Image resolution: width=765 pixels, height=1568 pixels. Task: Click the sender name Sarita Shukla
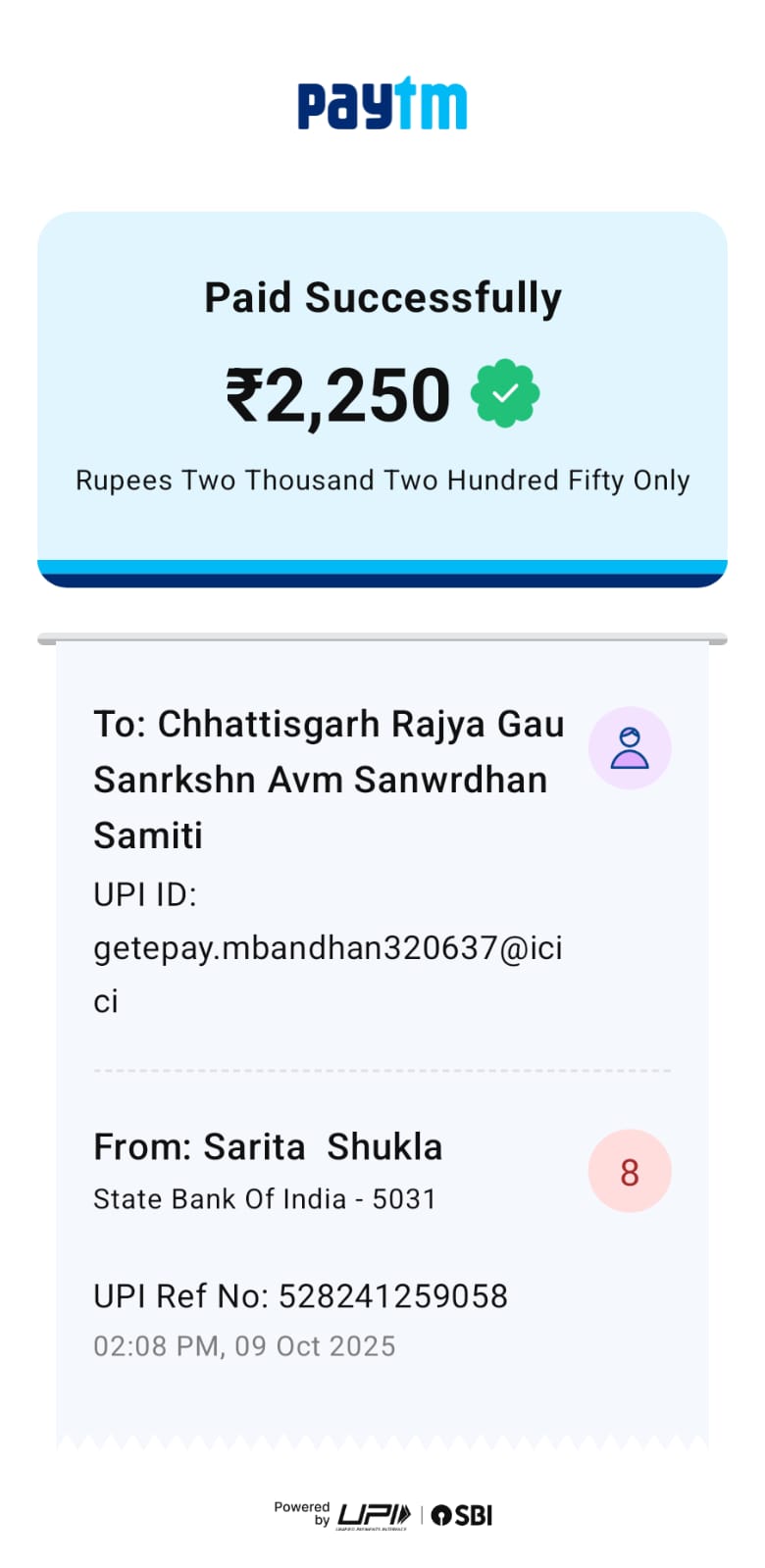[268, 1146]
